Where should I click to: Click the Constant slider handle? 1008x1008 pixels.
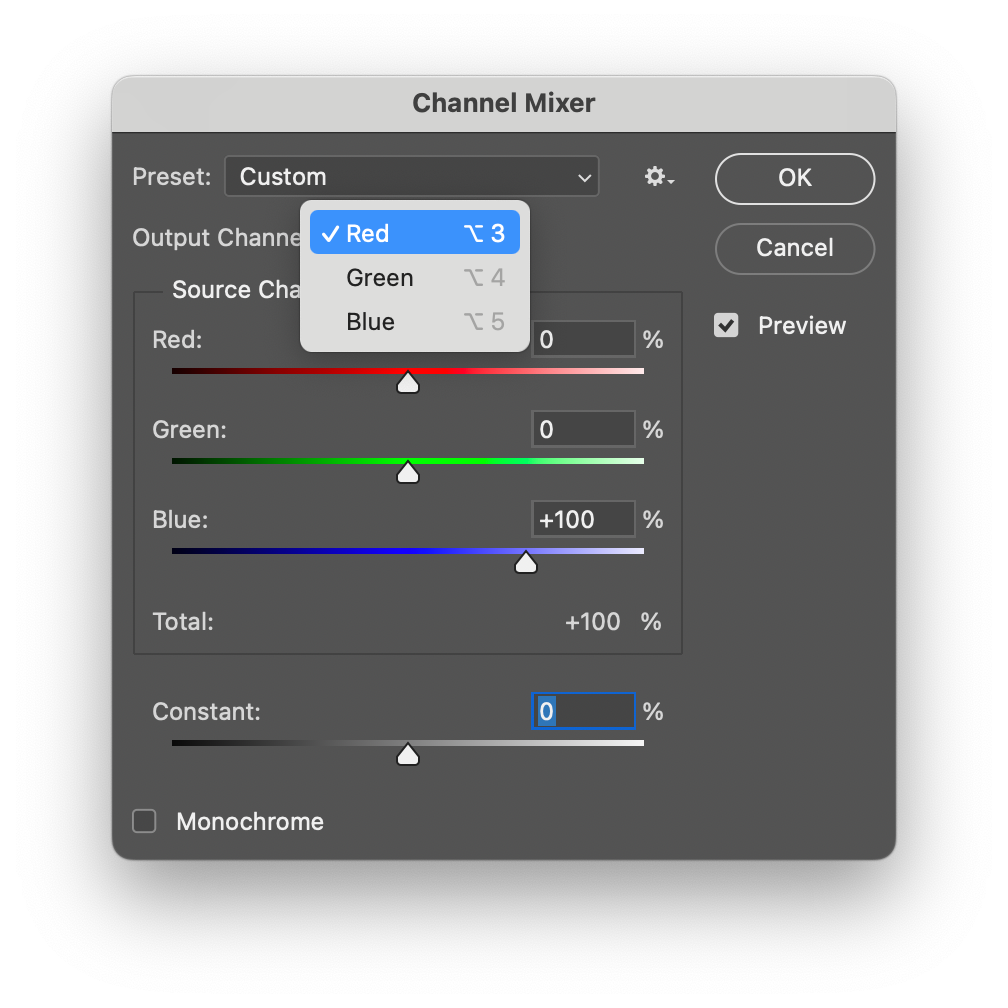(408, 754)
